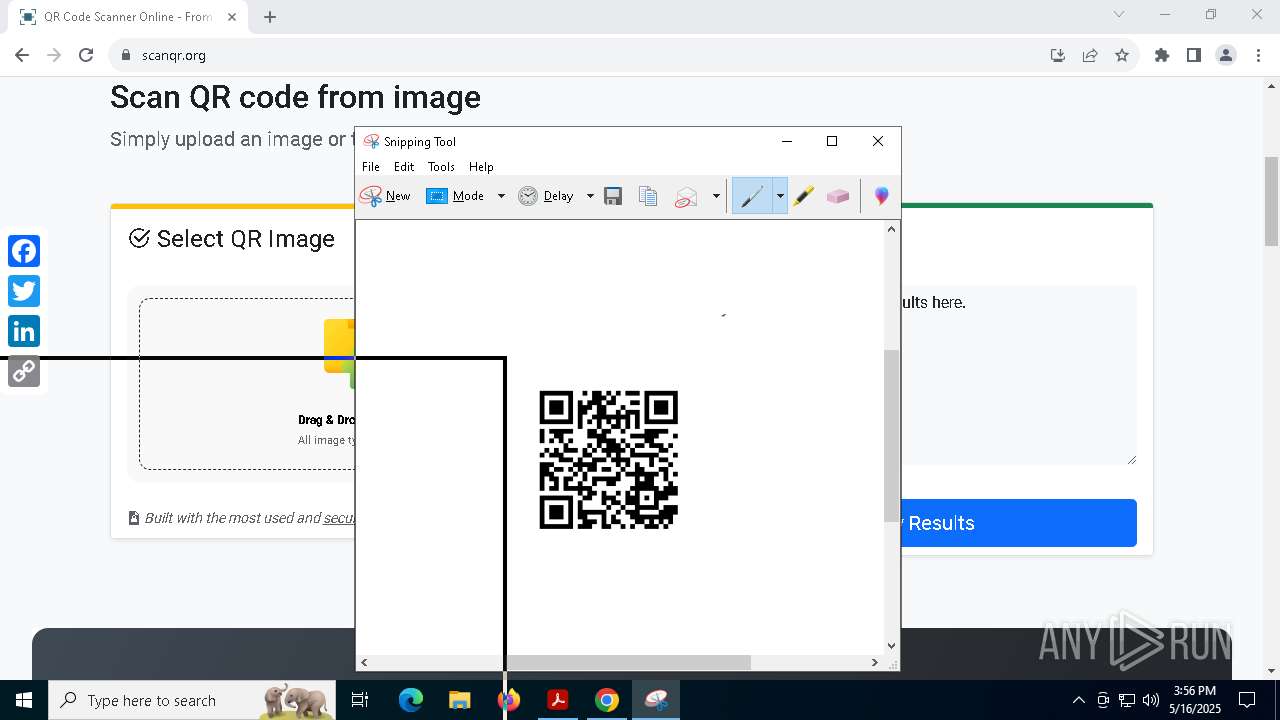The height and width of the screenshot is (720, 1280).
Task: Share page on Twitter
Action: click(x=24, y=291)
